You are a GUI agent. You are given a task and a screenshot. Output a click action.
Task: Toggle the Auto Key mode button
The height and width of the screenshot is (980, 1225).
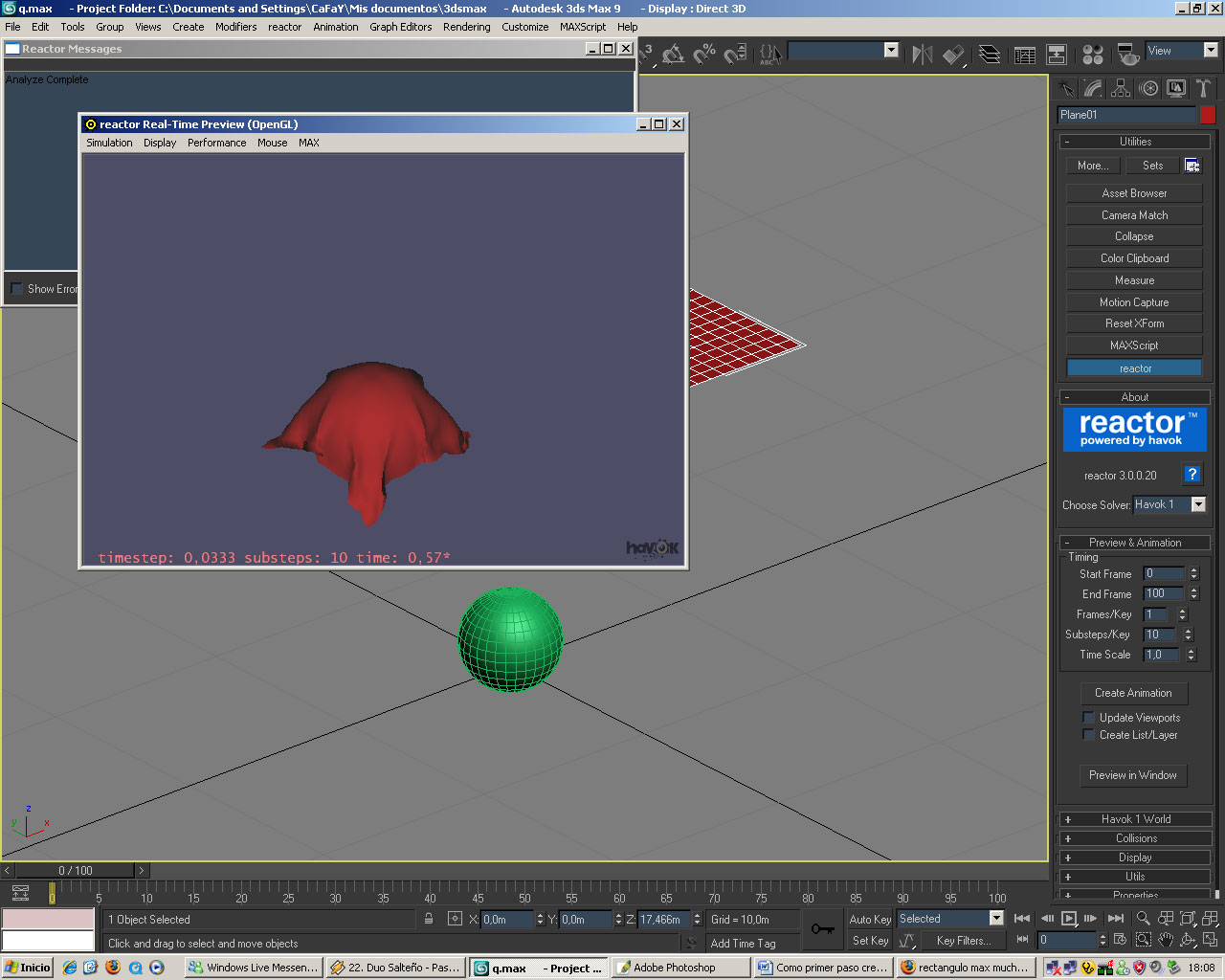pyautogui.click(x=870, y=919)
